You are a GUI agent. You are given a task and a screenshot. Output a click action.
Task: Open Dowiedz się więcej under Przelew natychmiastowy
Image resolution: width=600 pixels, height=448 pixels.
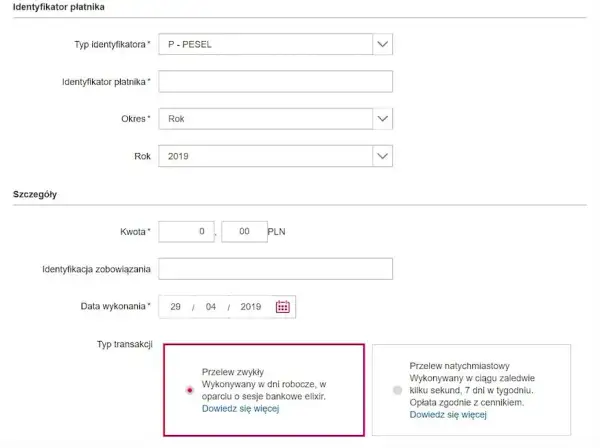pyautogui.click(x=448, y=415)
